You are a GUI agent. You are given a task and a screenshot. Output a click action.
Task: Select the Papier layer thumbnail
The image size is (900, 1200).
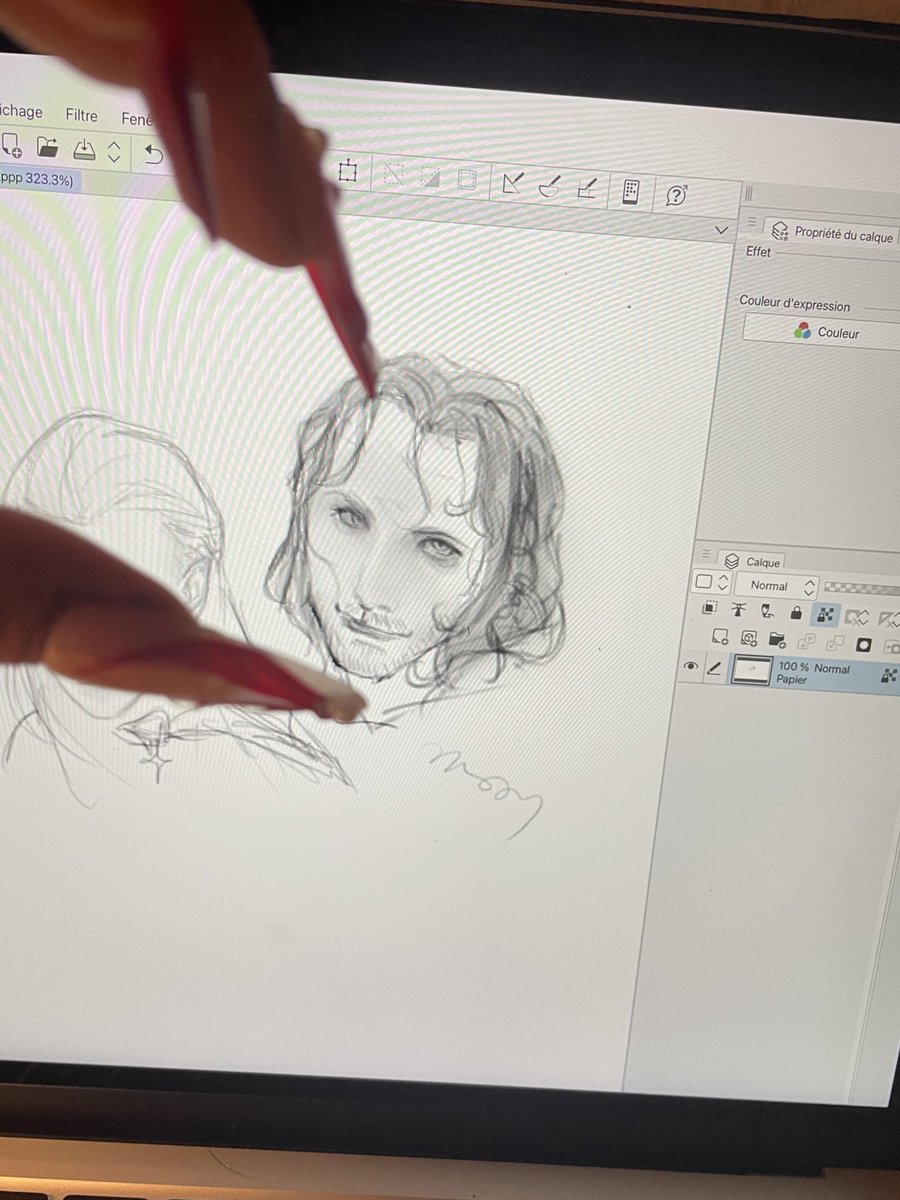coord(750,670)
